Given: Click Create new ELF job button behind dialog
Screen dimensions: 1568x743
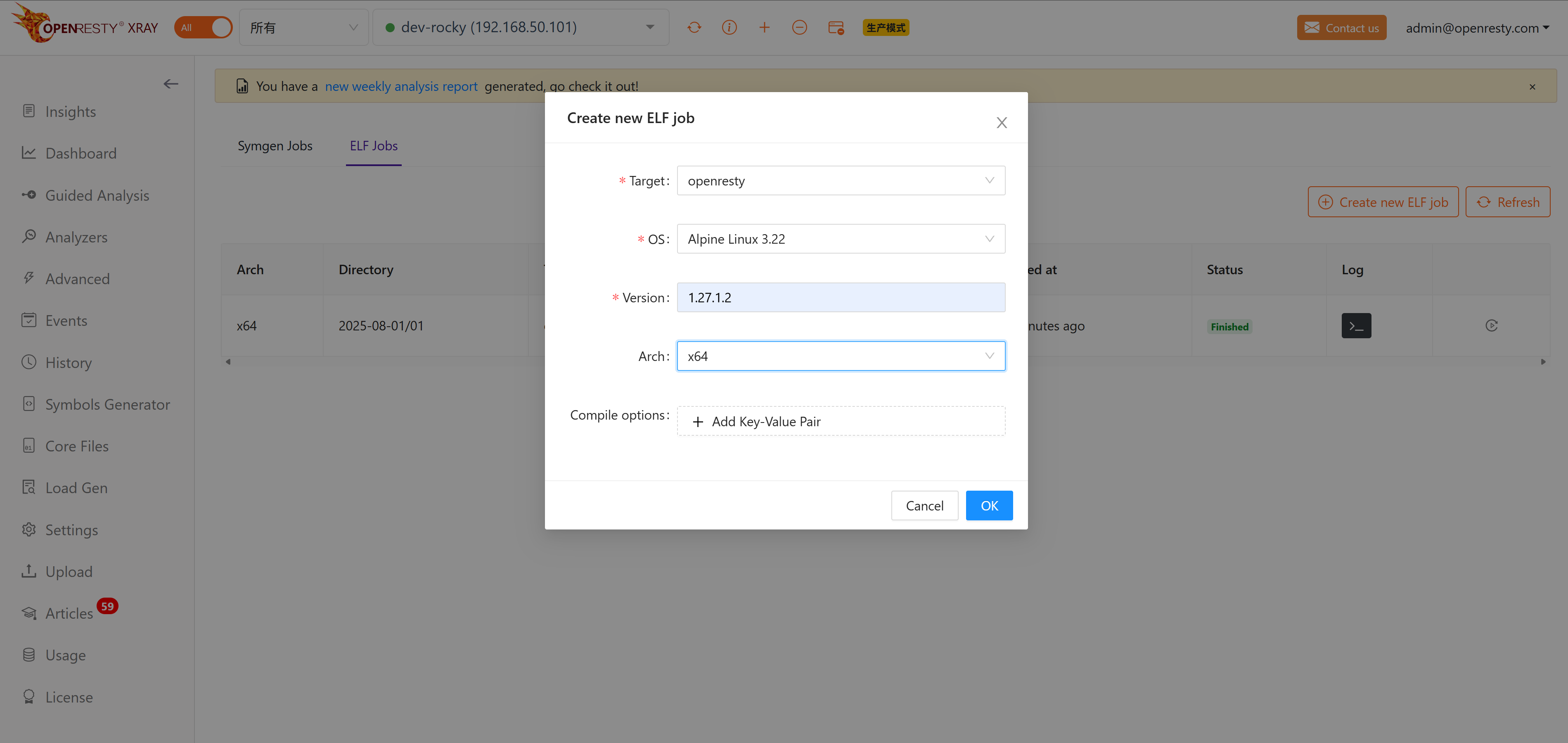Looking at the screenshot, I should 1383,202.
